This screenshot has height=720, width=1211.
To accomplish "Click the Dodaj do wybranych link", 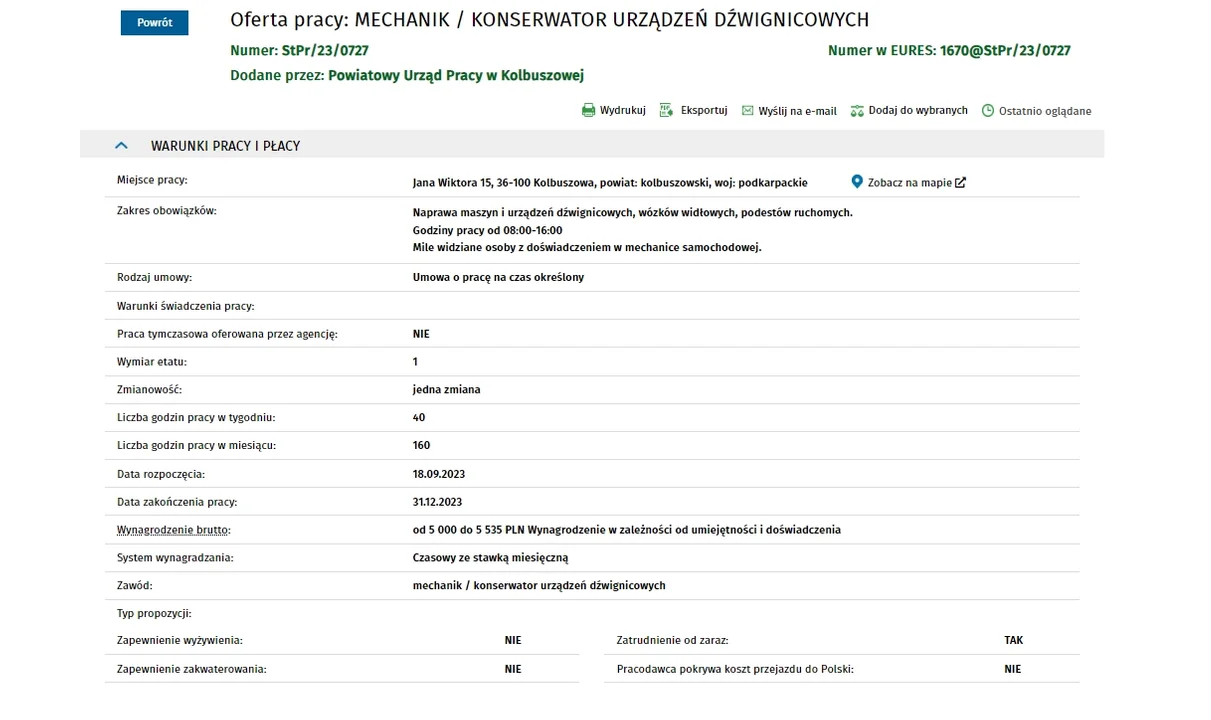I will click(x=918, y=110).
